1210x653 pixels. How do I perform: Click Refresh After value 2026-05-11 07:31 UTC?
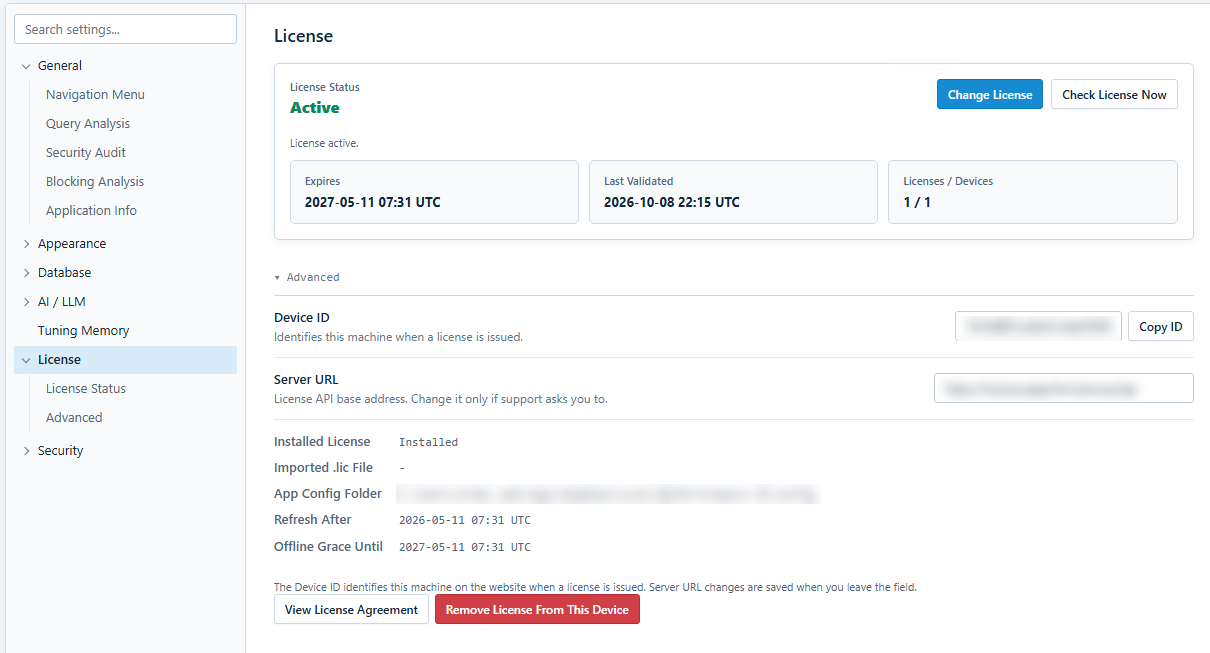(465, 520)
